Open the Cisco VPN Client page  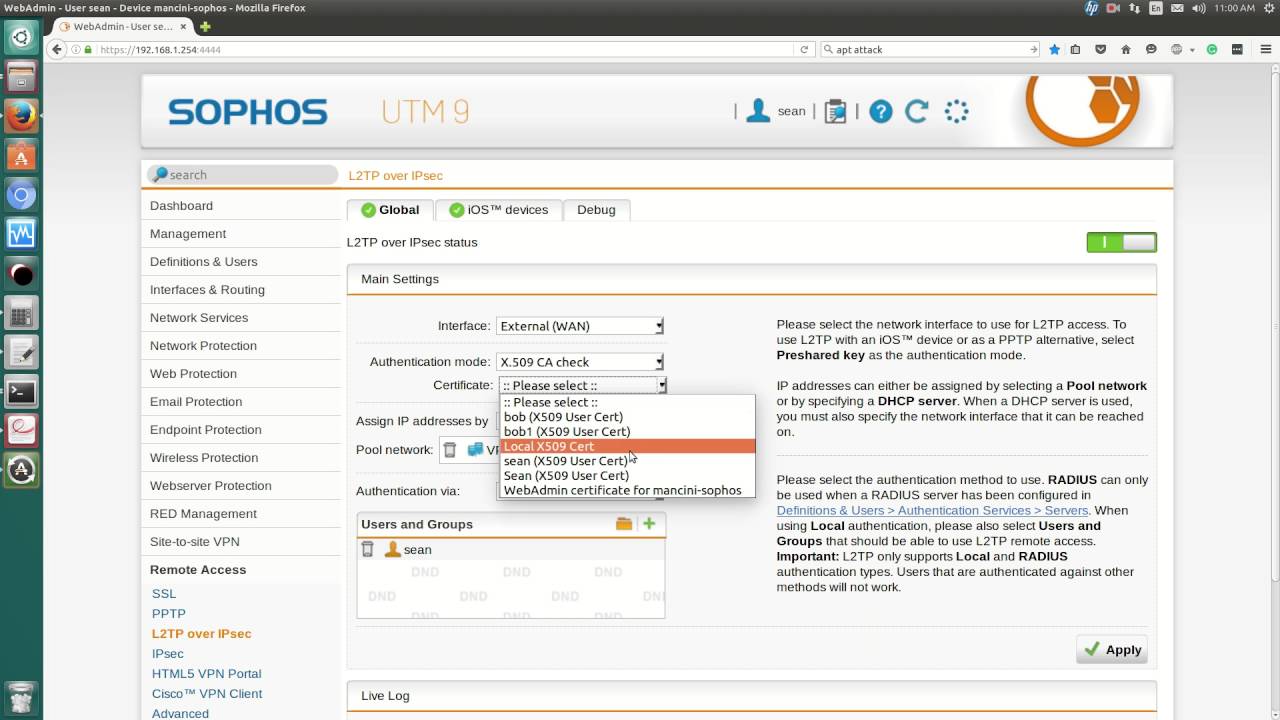tap(207, 694)
